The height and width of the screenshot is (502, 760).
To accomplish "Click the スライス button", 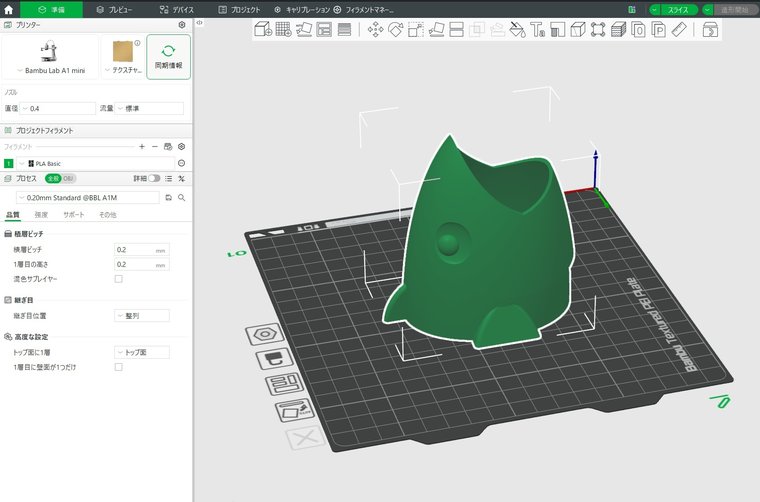I will (x=679, y=9).
